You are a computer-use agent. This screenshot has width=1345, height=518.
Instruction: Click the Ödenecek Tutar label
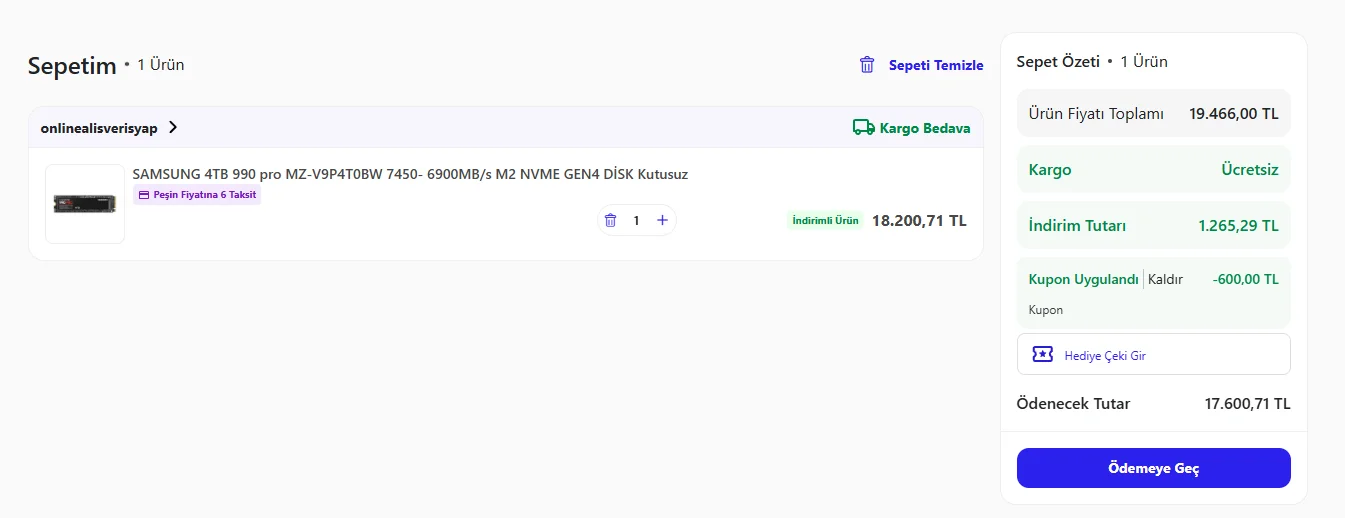click(1073, 404)
